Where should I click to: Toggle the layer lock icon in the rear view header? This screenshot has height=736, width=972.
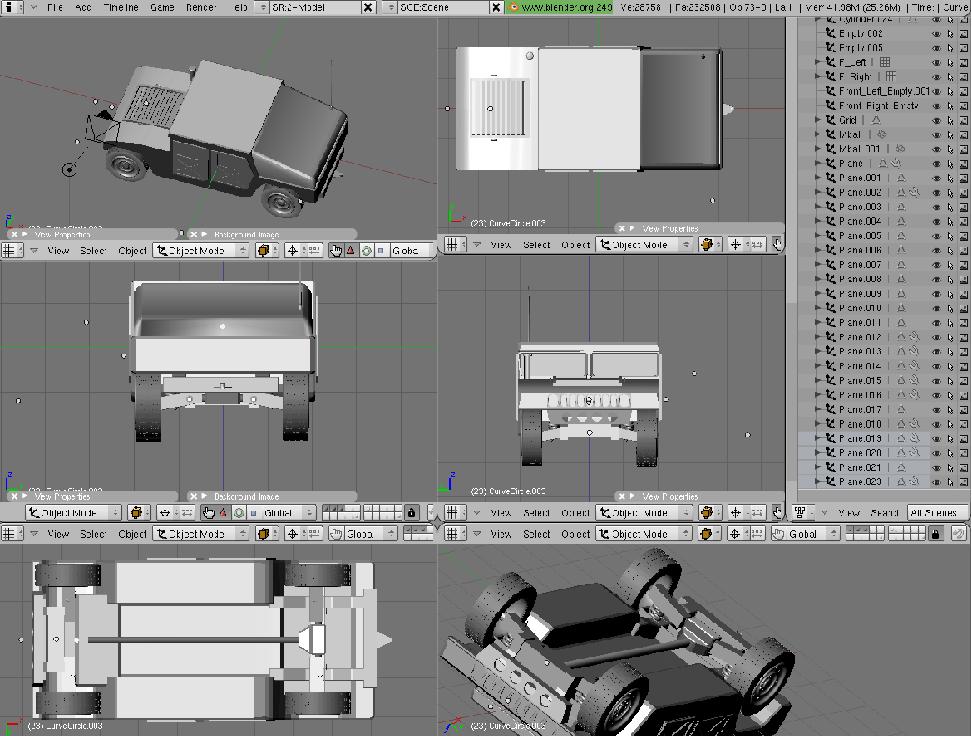(411, 513)
